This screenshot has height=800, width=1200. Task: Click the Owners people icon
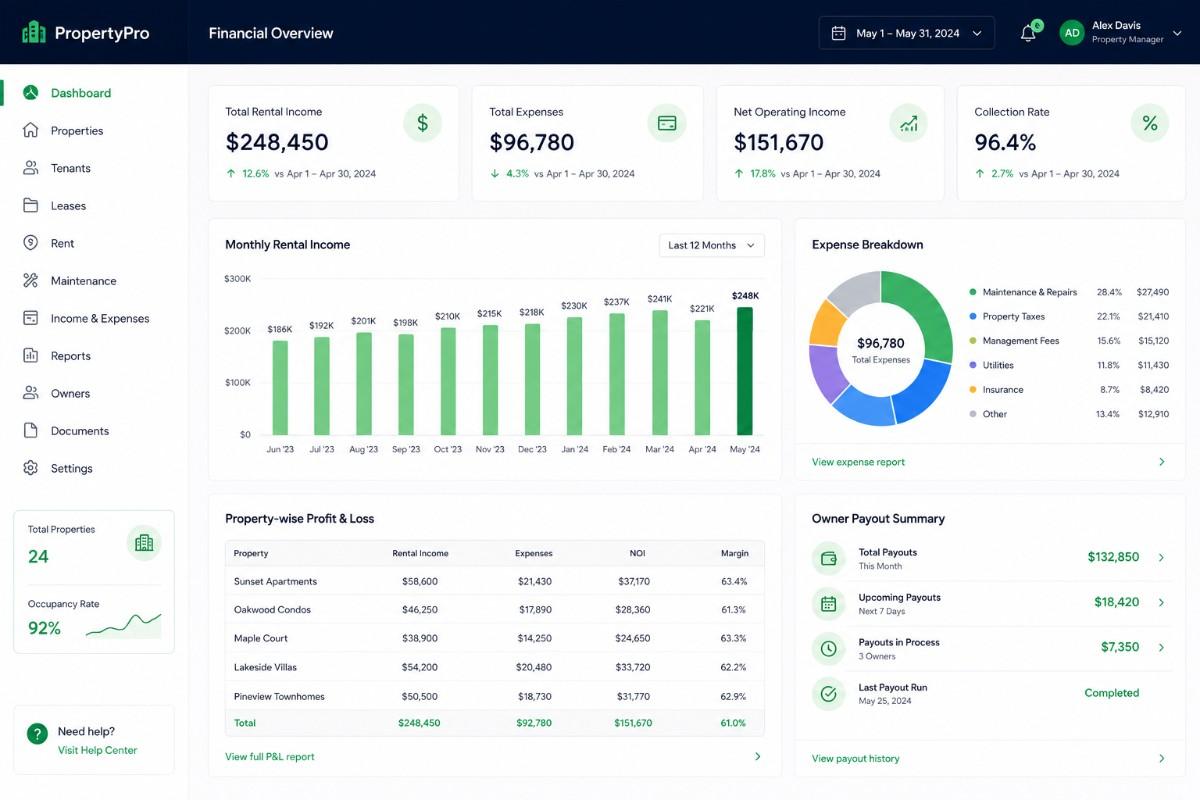pos(31,393)
